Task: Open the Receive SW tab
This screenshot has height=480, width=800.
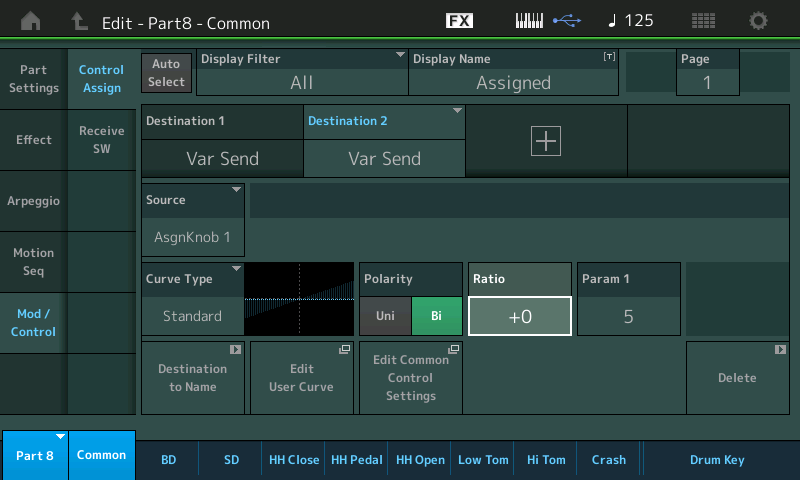Action: [101, 140]
